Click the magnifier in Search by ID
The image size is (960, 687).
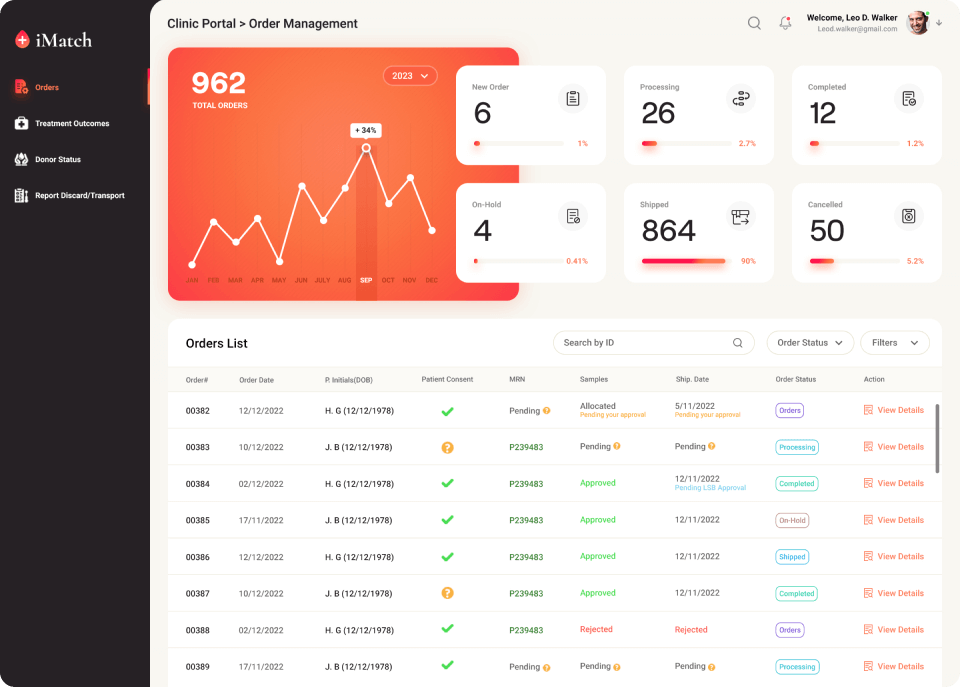pyautogui.click(x=738, y=343)
